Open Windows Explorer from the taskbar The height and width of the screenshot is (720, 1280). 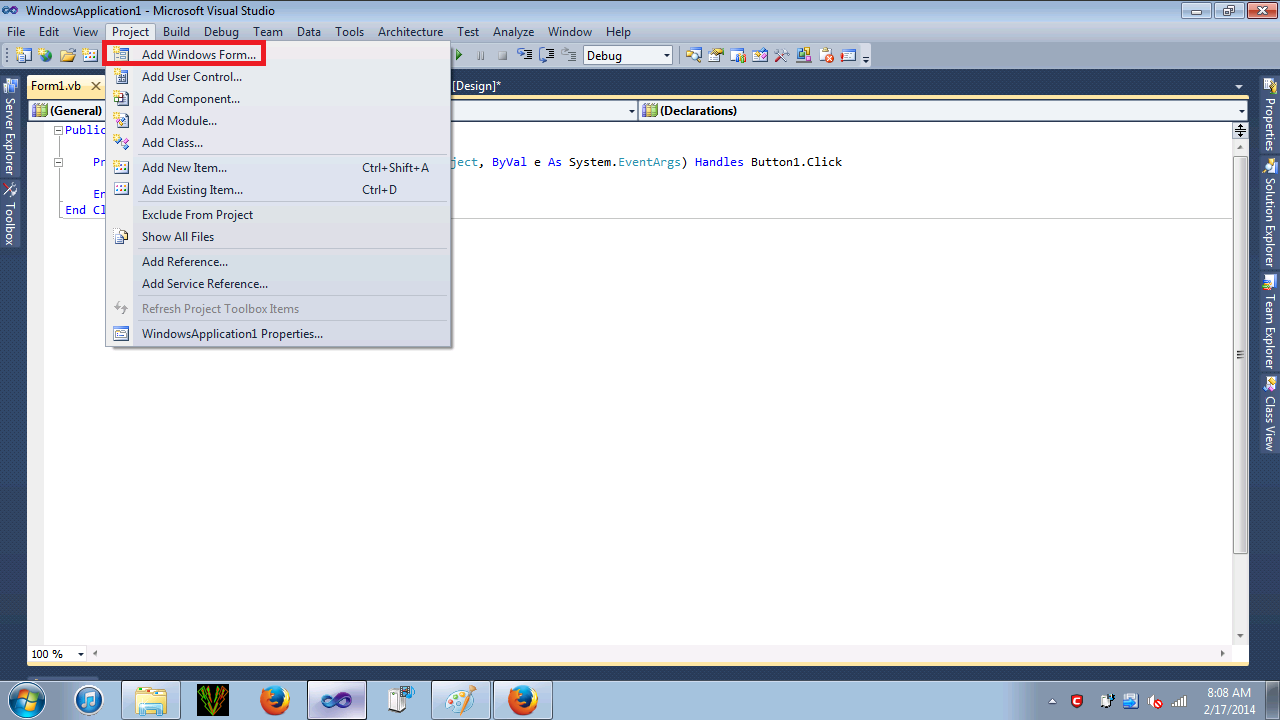tap(150, 700)
